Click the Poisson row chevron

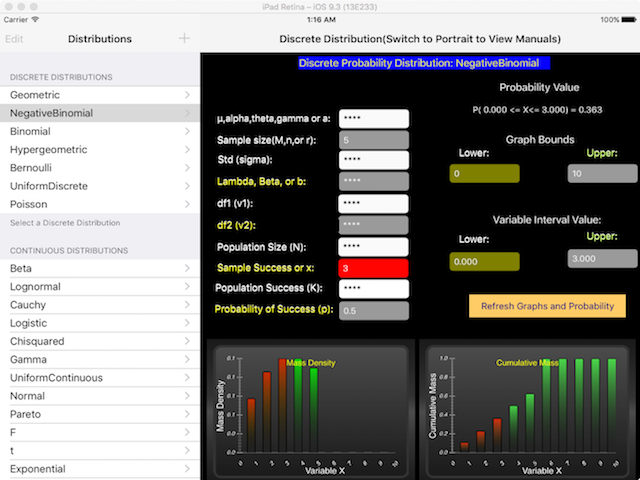tap(187, 204)
